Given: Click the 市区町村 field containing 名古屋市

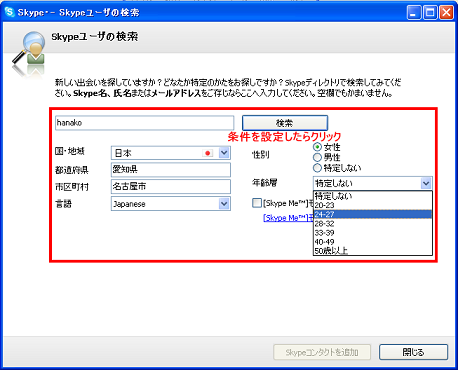Looking at the screenshot, I should click(170, 186).
